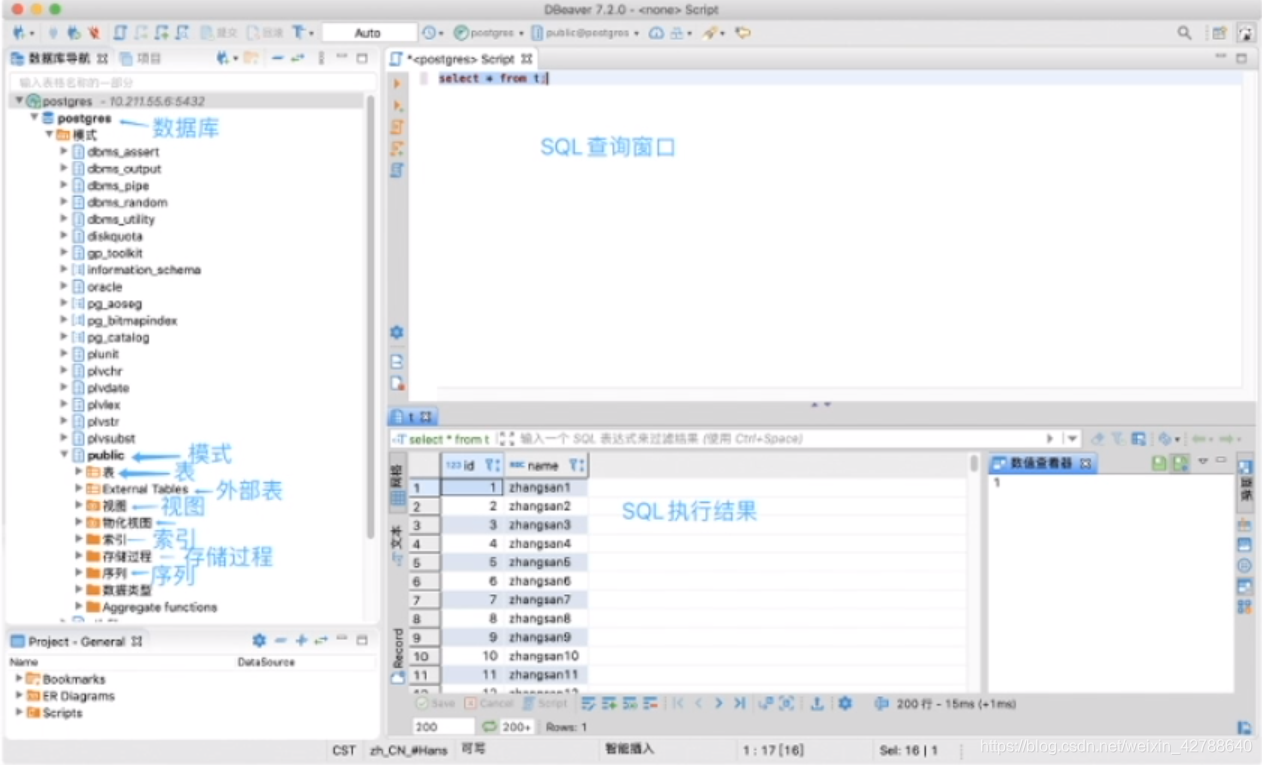Open the filter history dropdown arrow in results
The image size is (1262, 765).
coord(1073,439)
